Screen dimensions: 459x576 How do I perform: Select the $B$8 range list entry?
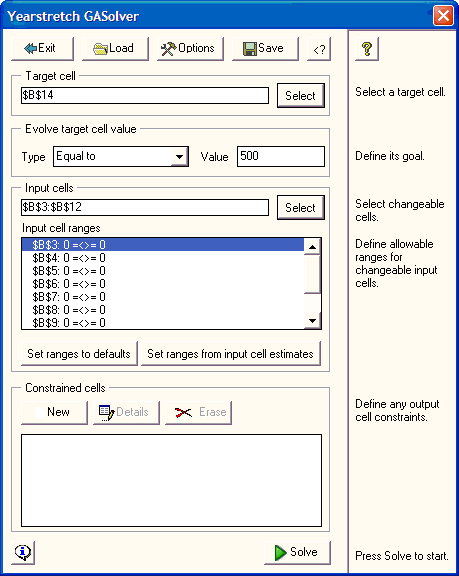pos(163,310)
